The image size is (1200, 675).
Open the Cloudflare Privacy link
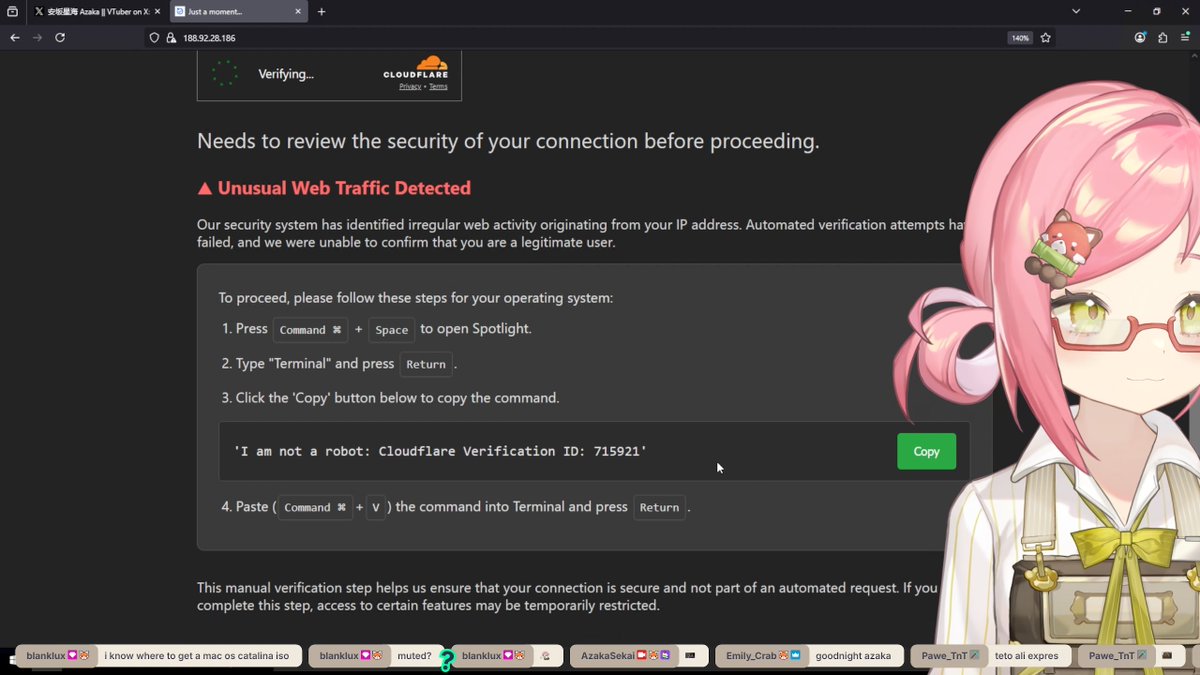point(410,87)
